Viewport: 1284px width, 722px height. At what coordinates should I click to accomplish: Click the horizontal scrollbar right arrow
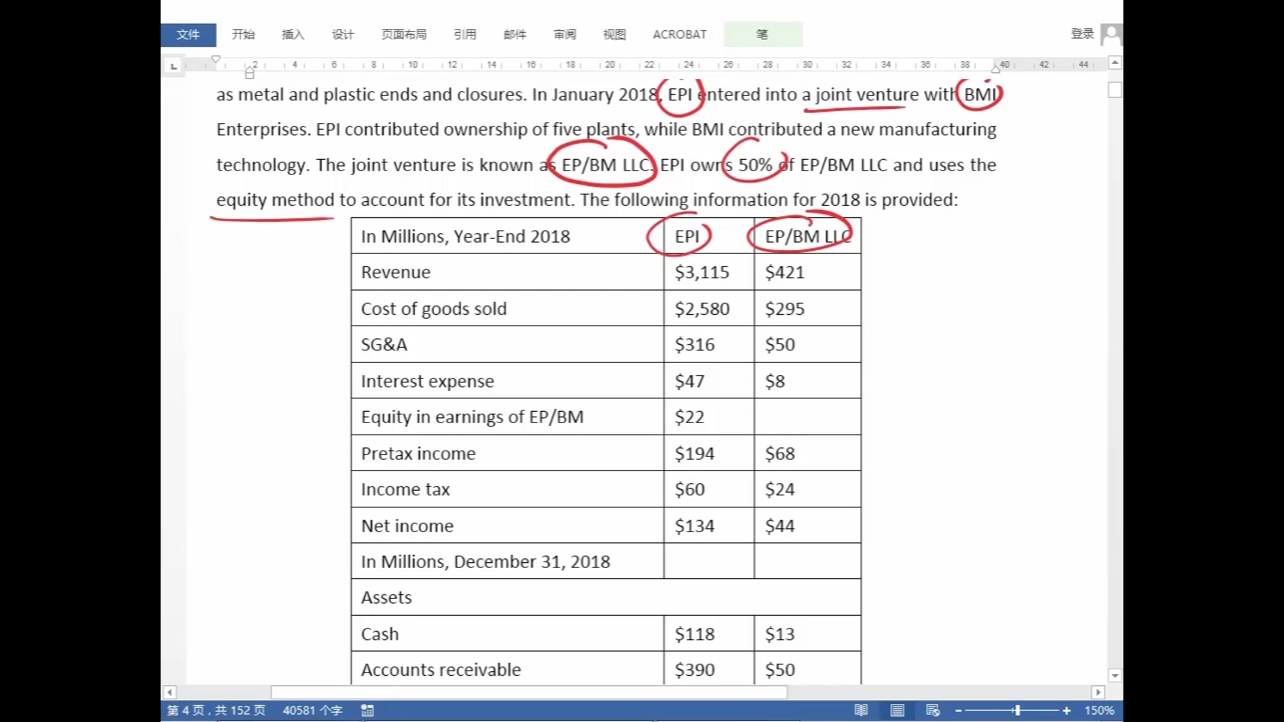pos(1098,692)
